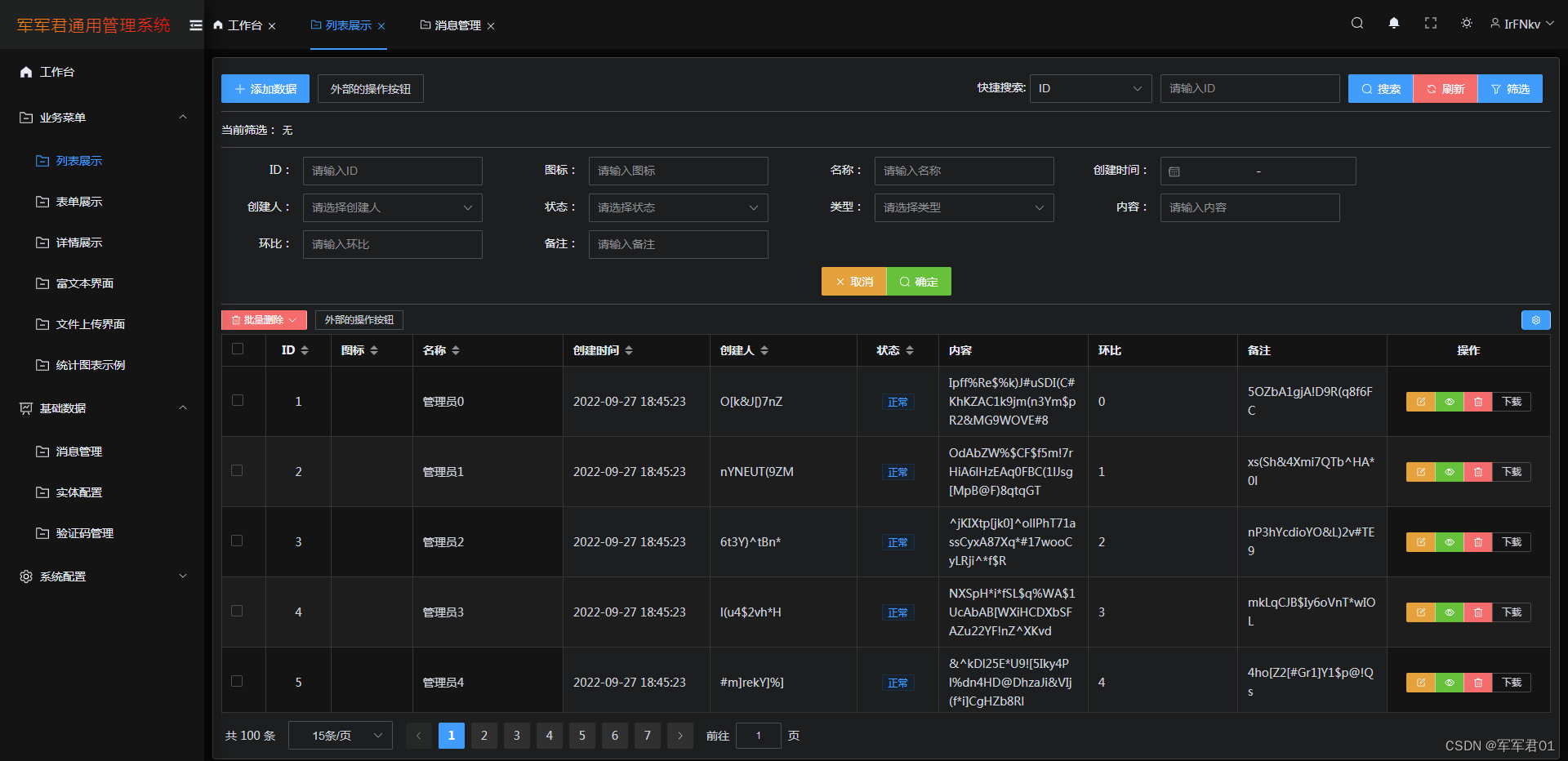Click the 筛选 filter button
The height and width of the screenshot is (761, 1568).
pos(1510,89)
